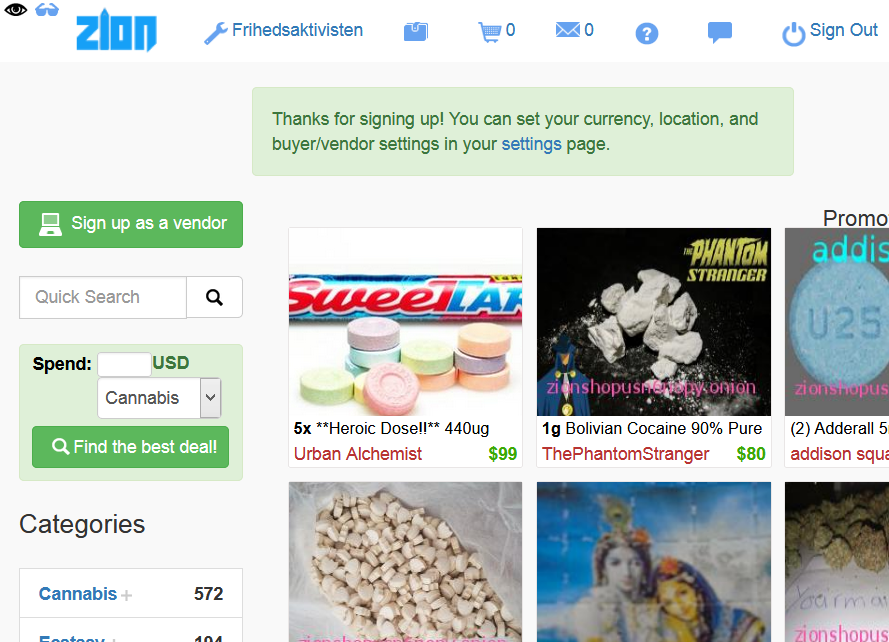889x642 pixels.
Task: Toggle the blue sunglasses icon
Action: (46, 10)
